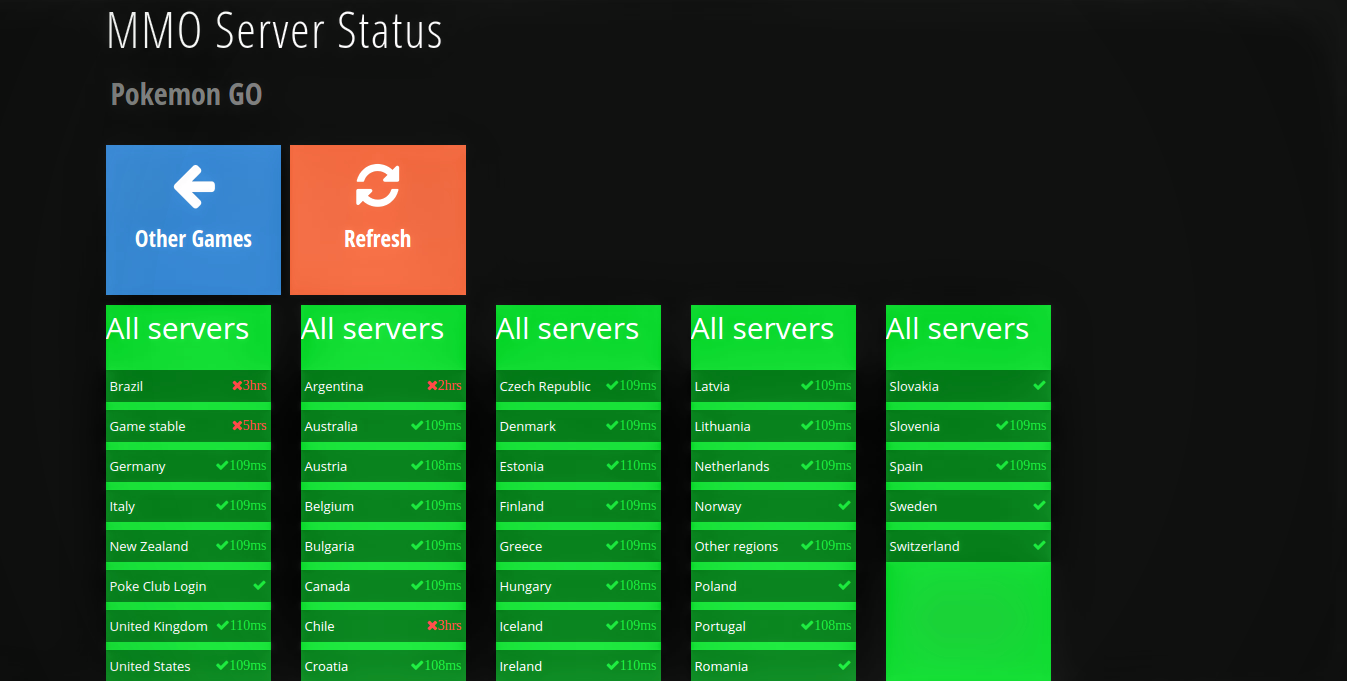The height and width of the screenshot is (681, 1347).
Task: Click the red X icon for Argentina
Action: (x=432, y=386)
